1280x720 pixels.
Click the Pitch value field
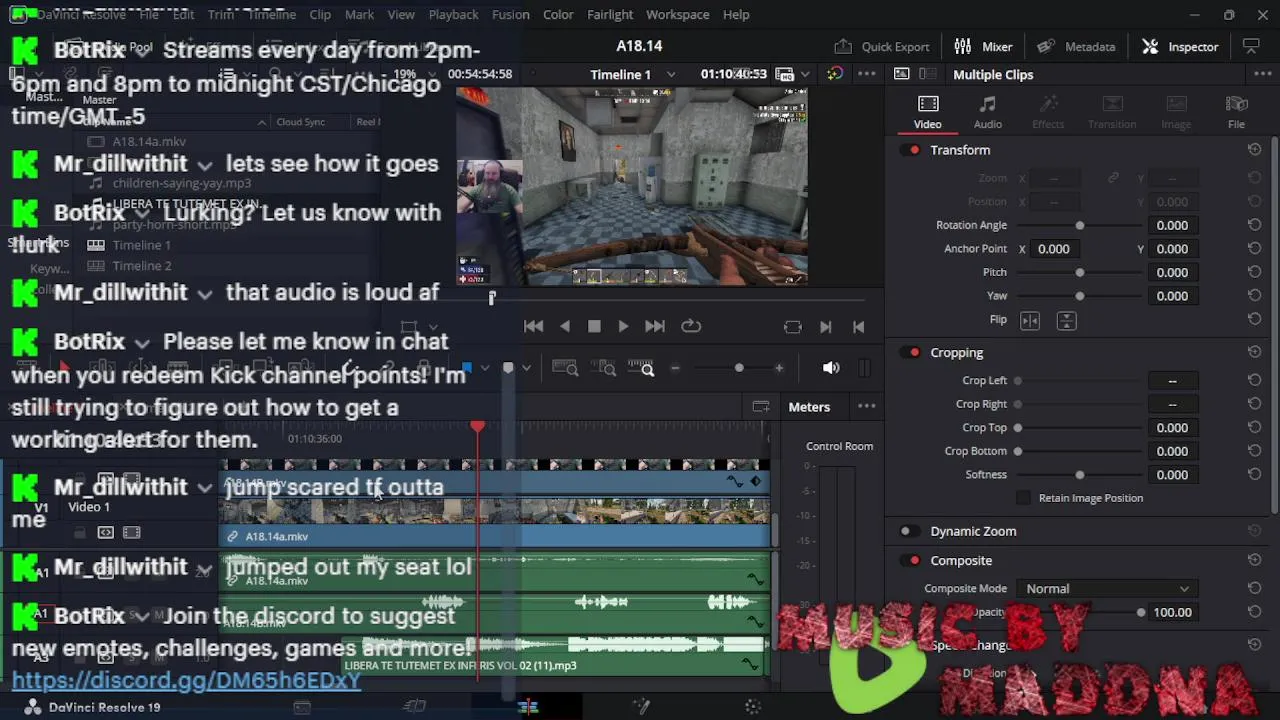[1172, 272]
